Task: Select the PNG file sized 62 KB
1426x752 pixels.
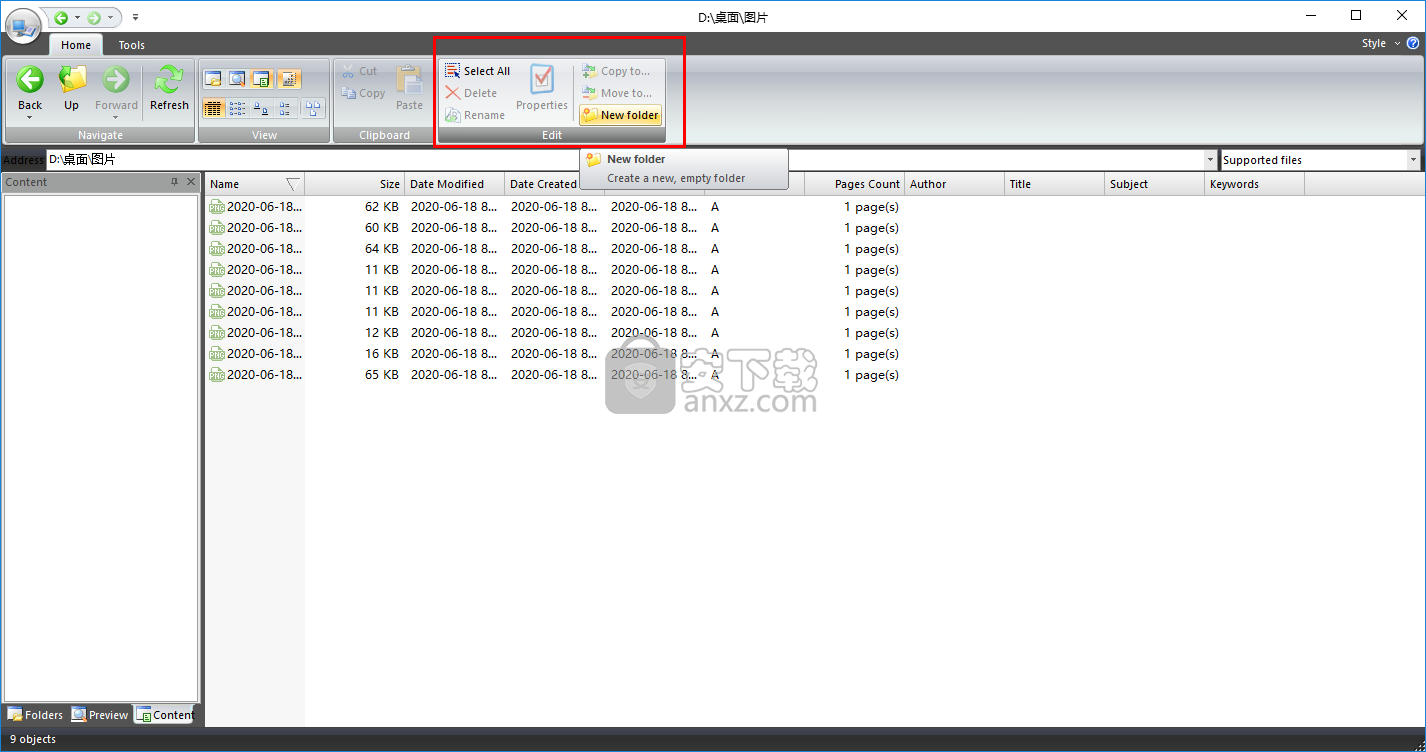Action: tap(255, 207)
